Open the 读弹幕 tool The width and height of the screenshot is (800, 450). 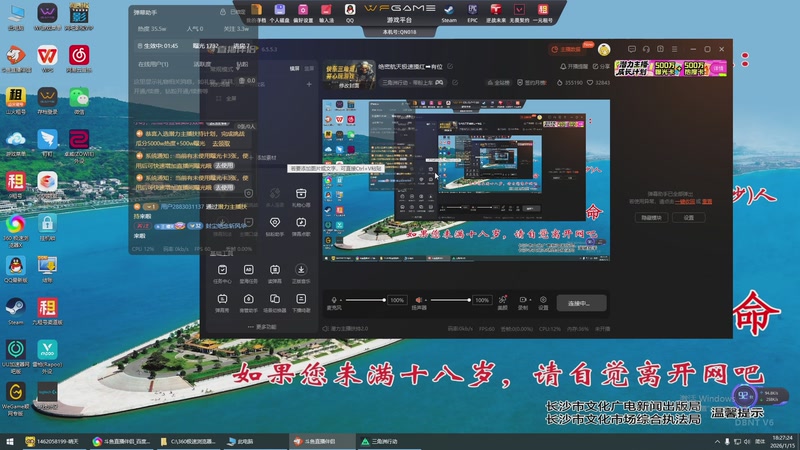click(x=274, y=273)
